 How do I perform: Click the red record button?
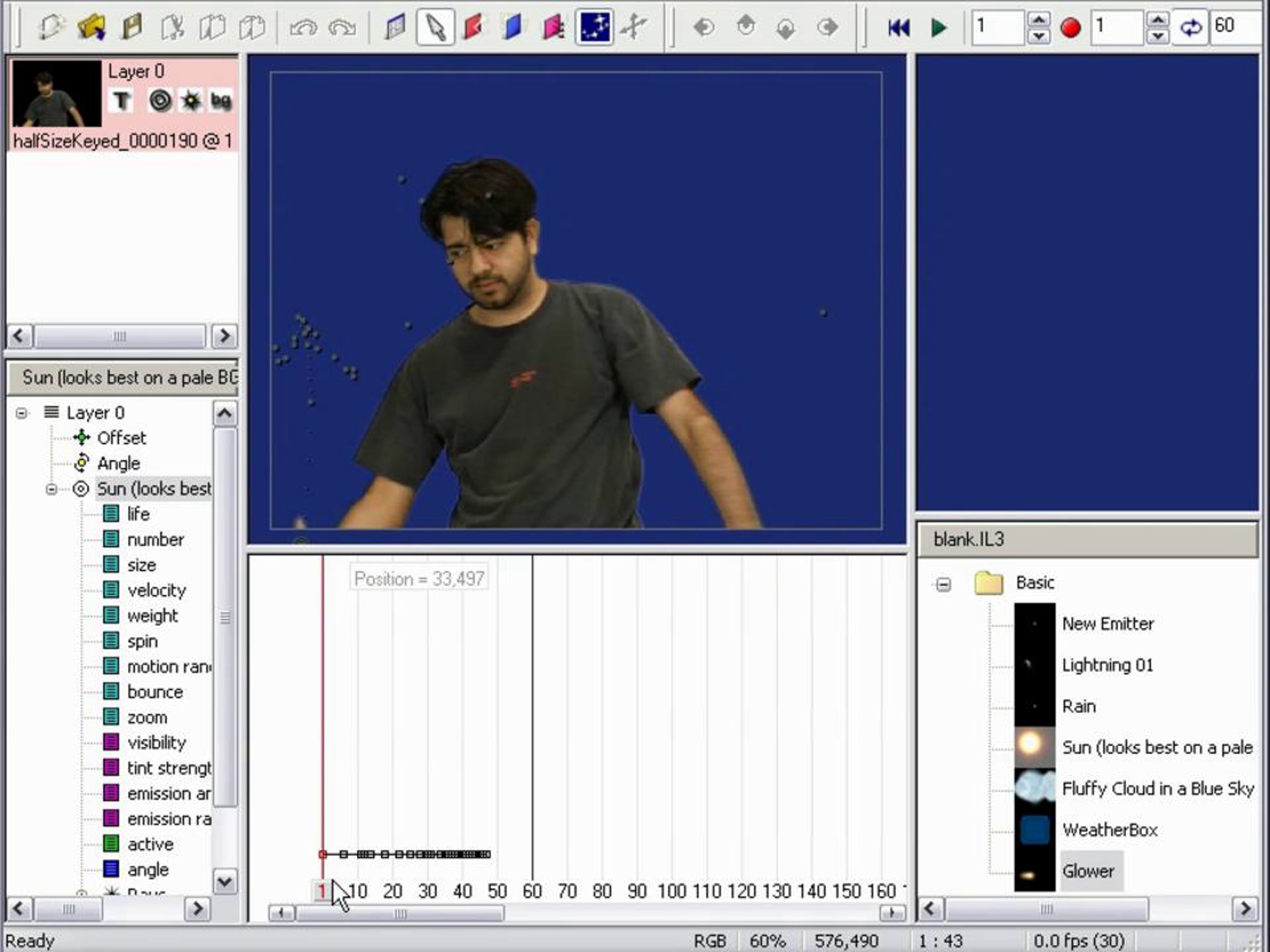coord(1070,27)
